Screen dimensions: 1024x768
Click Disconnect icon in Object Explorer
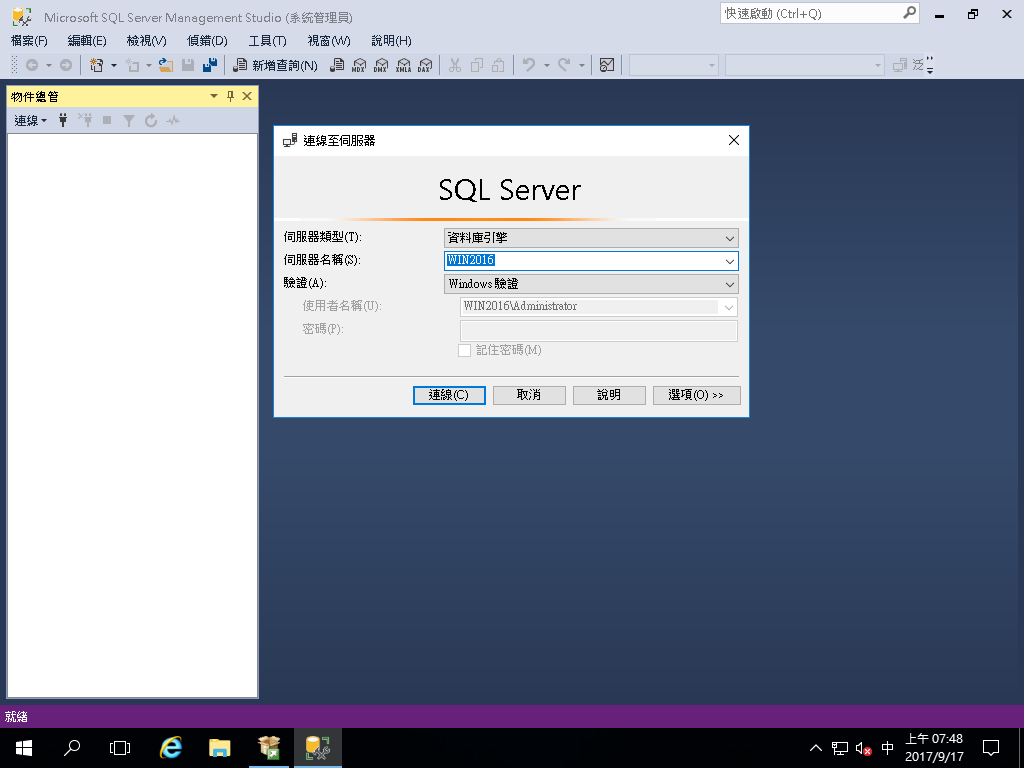tap(86, 120)
